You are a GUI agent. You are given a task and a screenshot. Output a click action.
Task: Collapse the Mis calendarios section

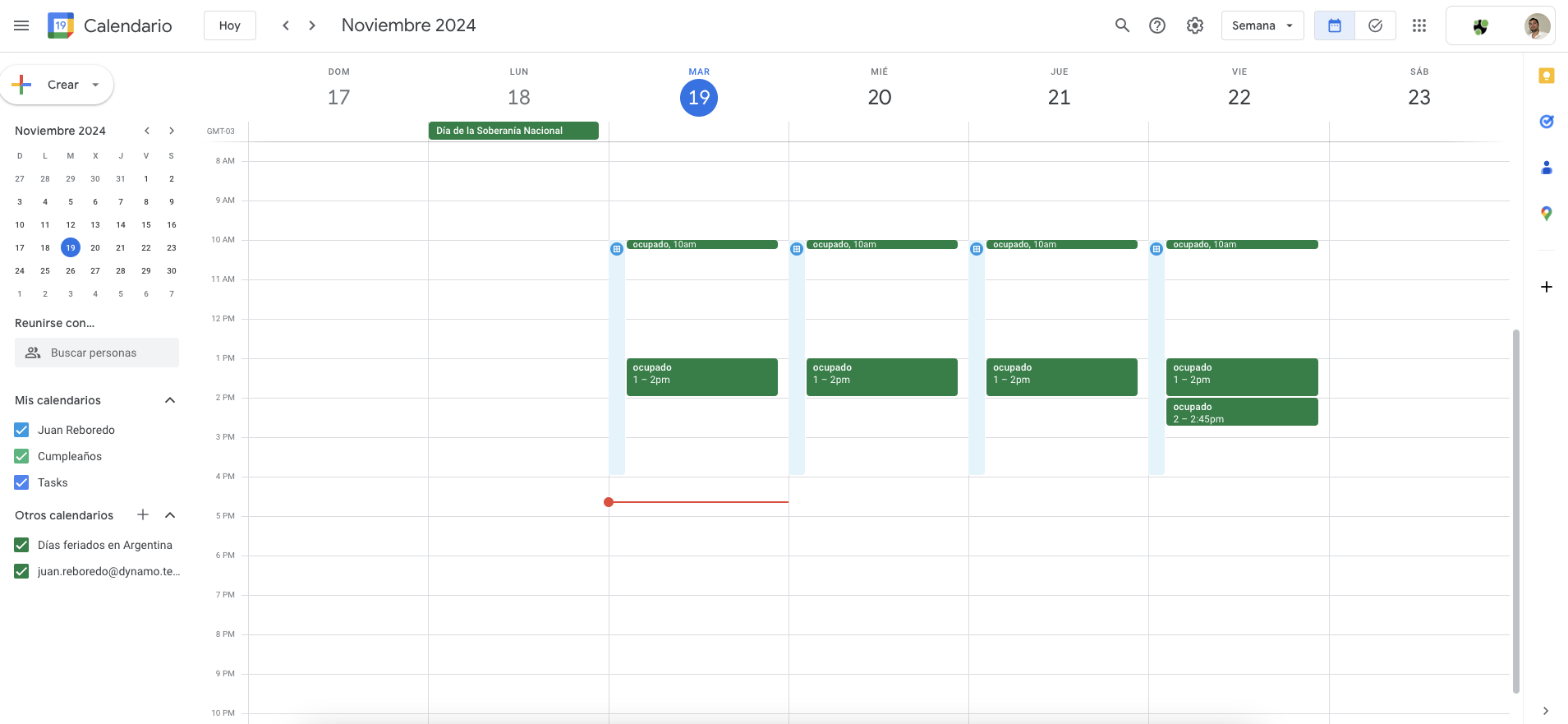(170, 400)
